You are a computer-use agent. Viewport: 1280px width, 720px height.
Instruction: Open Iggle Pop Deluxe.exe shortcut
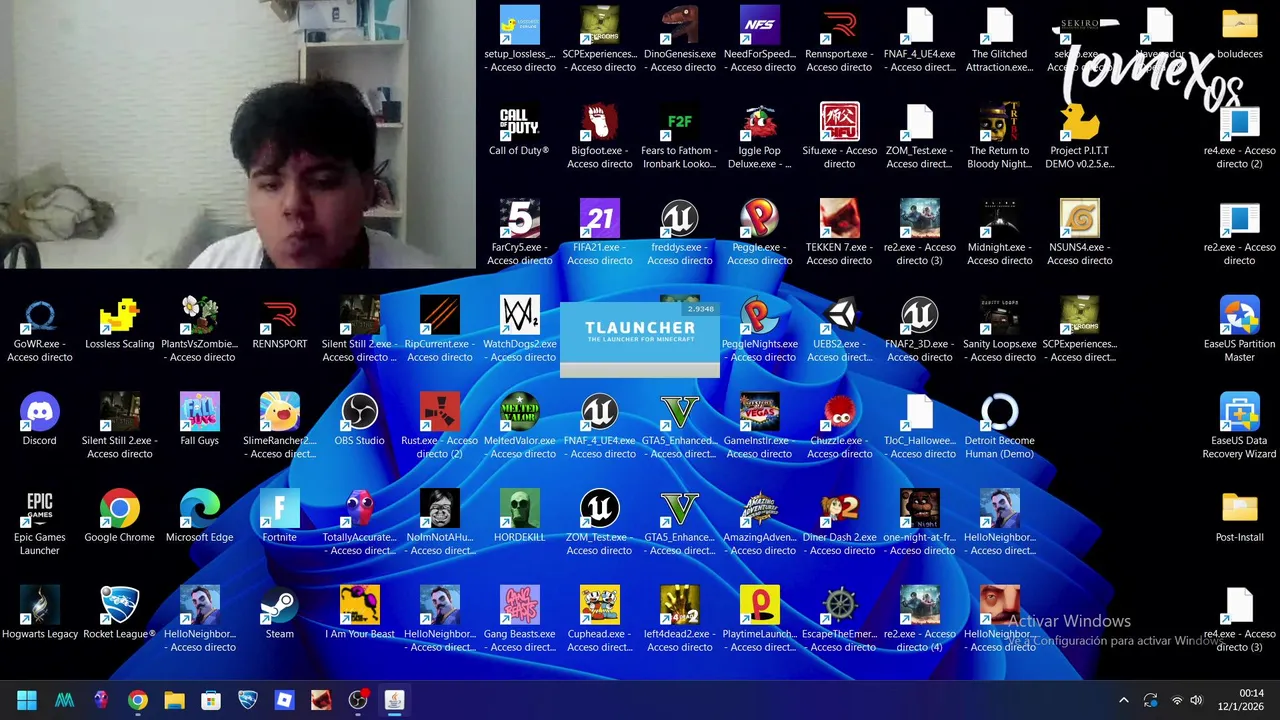coord(760,136)
